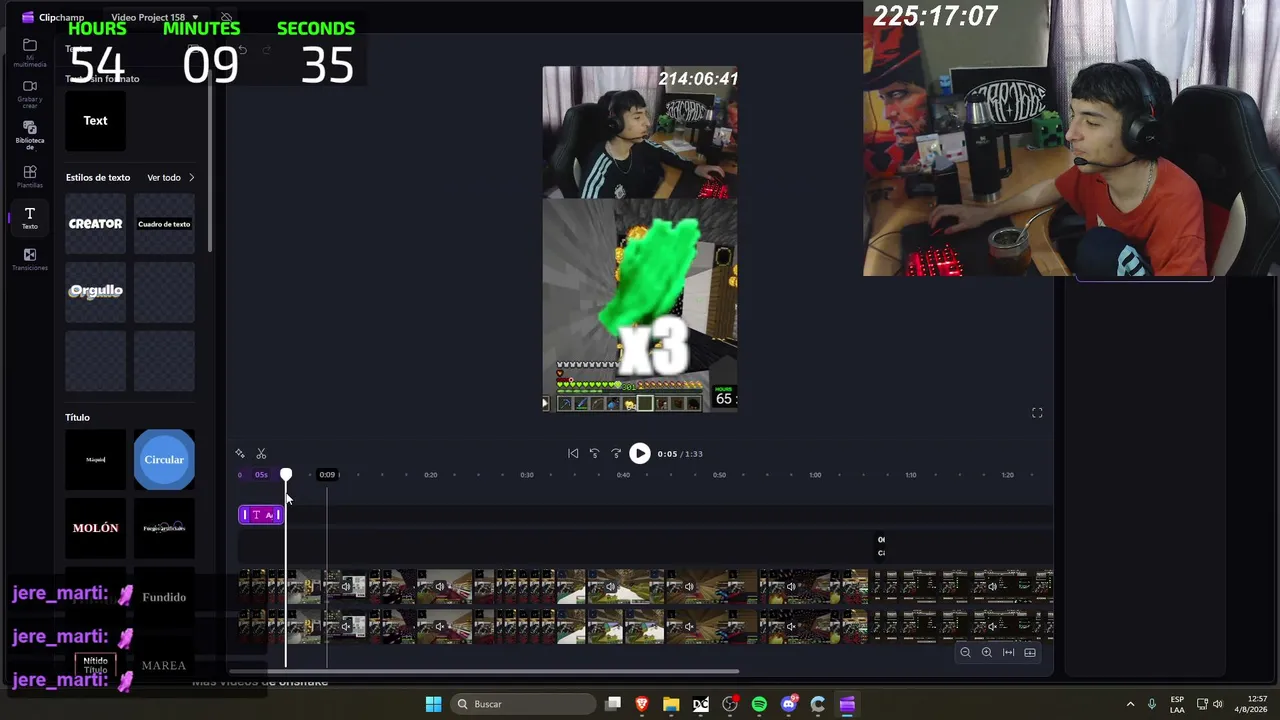Image resolution: width=1280 pixels, height=720 pixels.
Task: Open the Windows Start menu
Action: [433, 704]
